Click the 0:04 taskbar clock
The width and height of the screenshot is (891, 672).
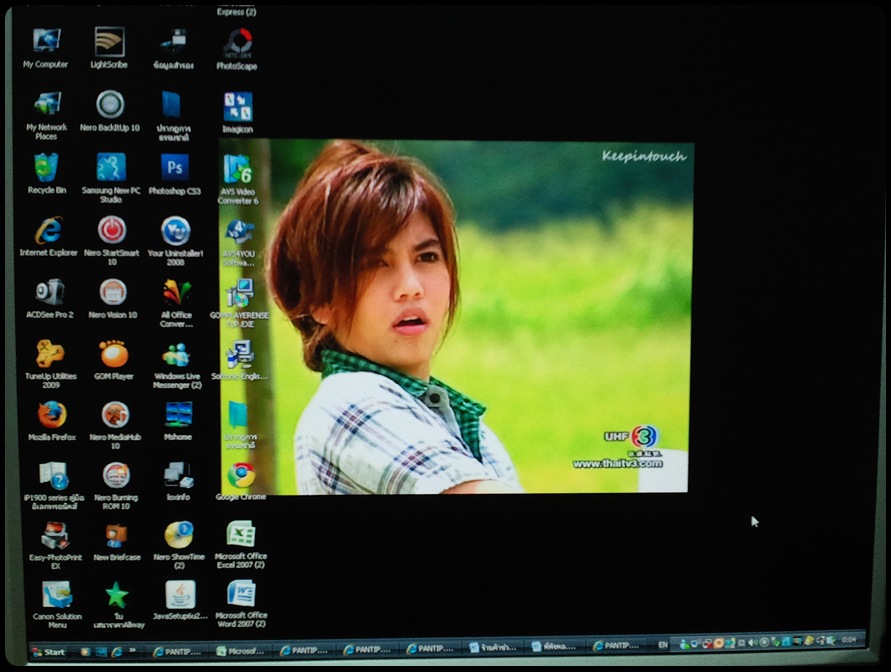pos(849,640)
